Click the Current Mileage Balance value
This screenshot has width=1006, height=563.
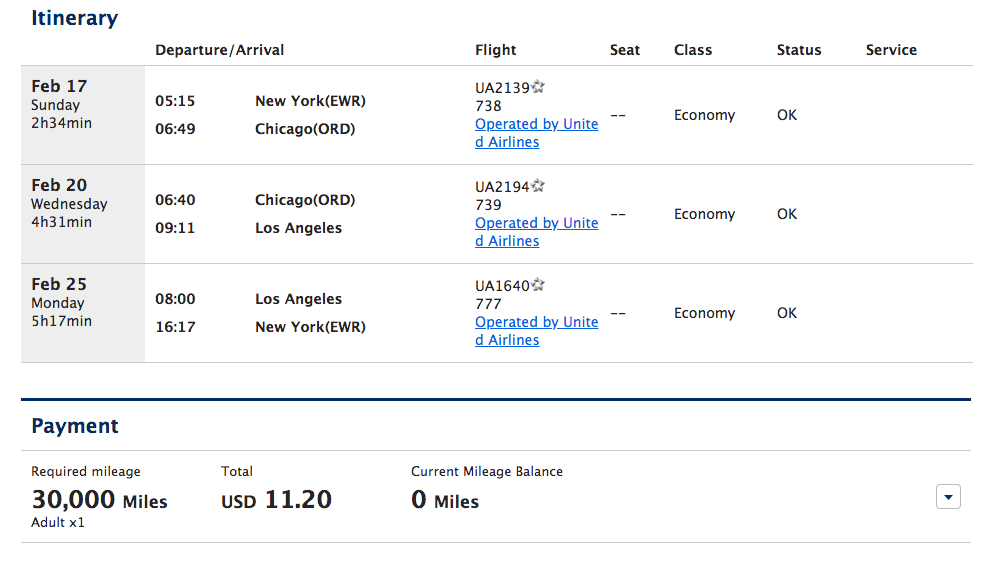[445, 500]
